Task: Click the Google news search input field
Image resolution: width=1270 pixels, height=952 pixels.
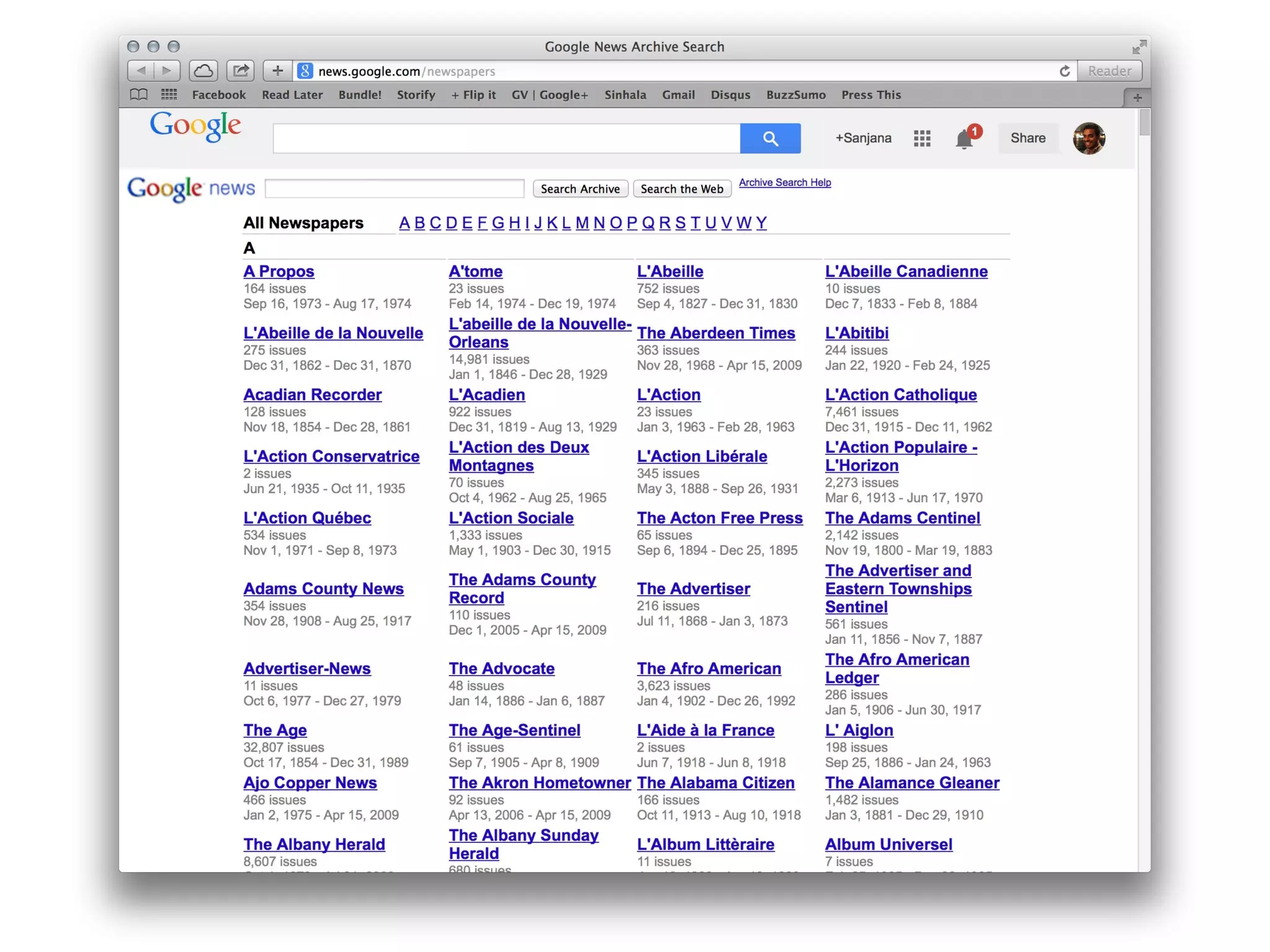Action: [394, 188]
